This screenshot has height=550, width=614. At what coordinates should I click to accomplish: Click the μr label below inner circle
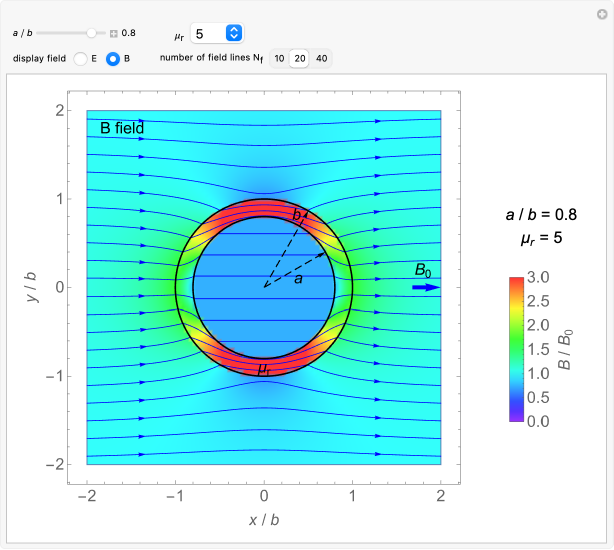264,369
